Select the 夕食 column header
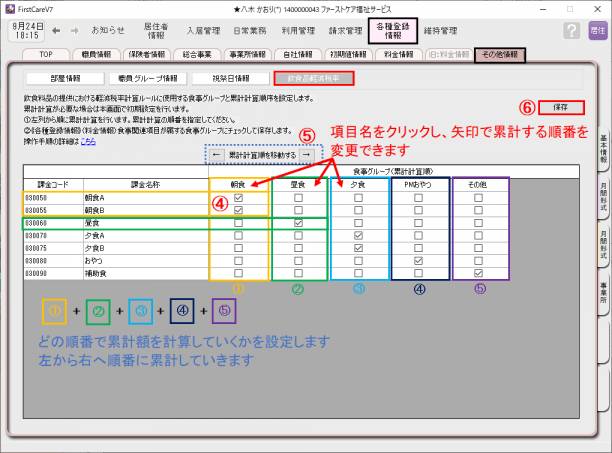 click(358, 185)
